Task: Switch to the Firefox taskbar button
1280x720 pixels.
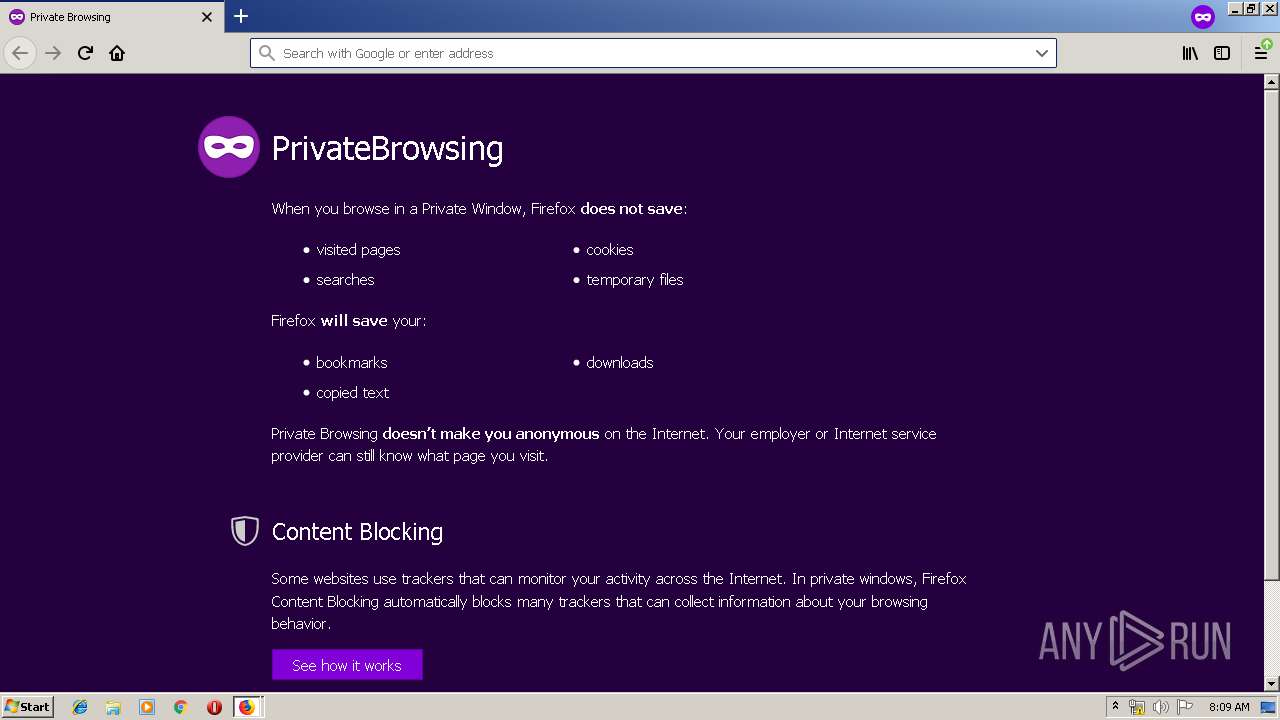Action: (247, 707)
